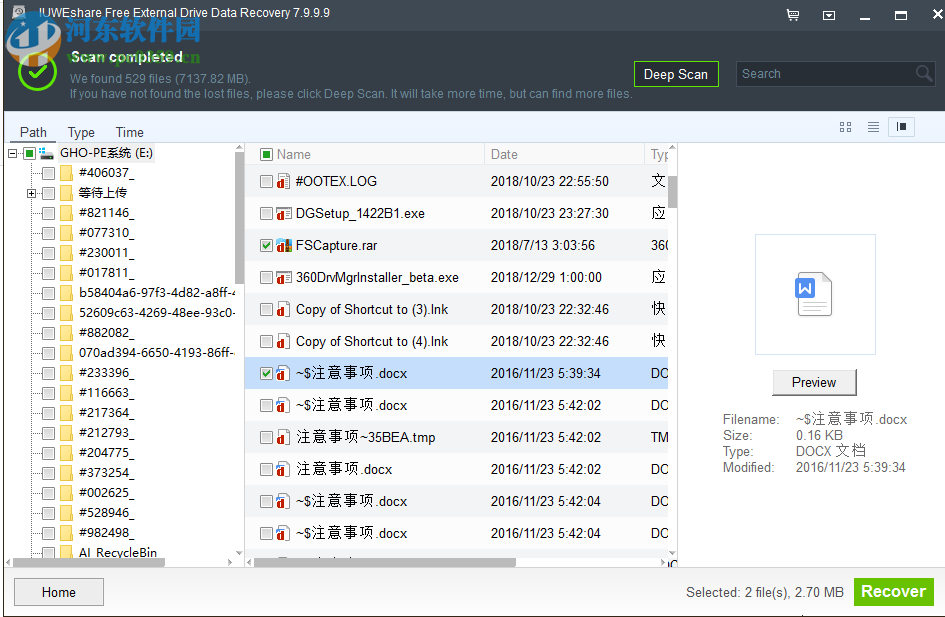
Task: Click the shopping cart icon in title bar
Action: [x=793, y=14]
